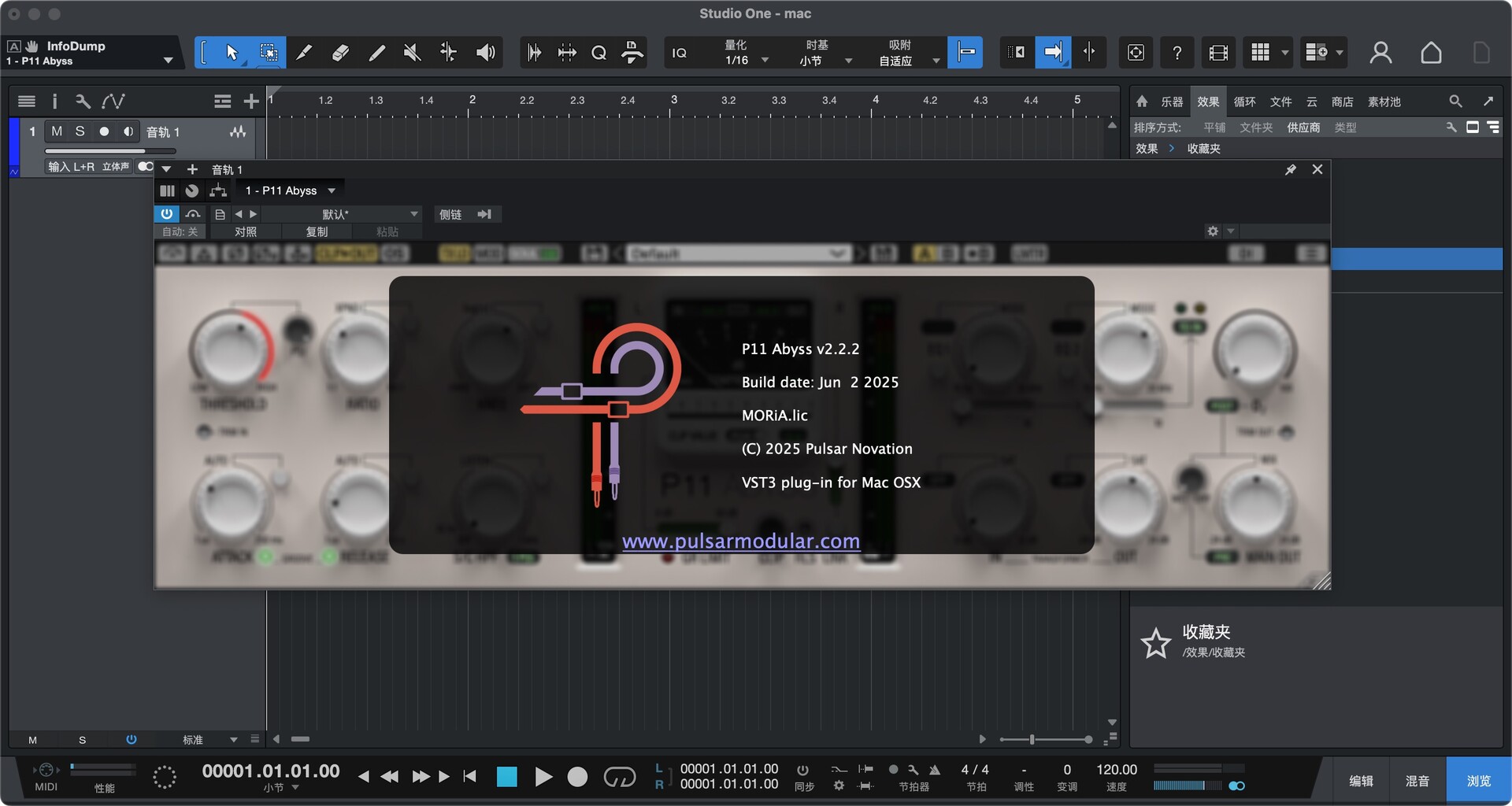Viewport: 1512px width, 806px height.
Task: Select the Bend tool
Action: coord(448,53)
